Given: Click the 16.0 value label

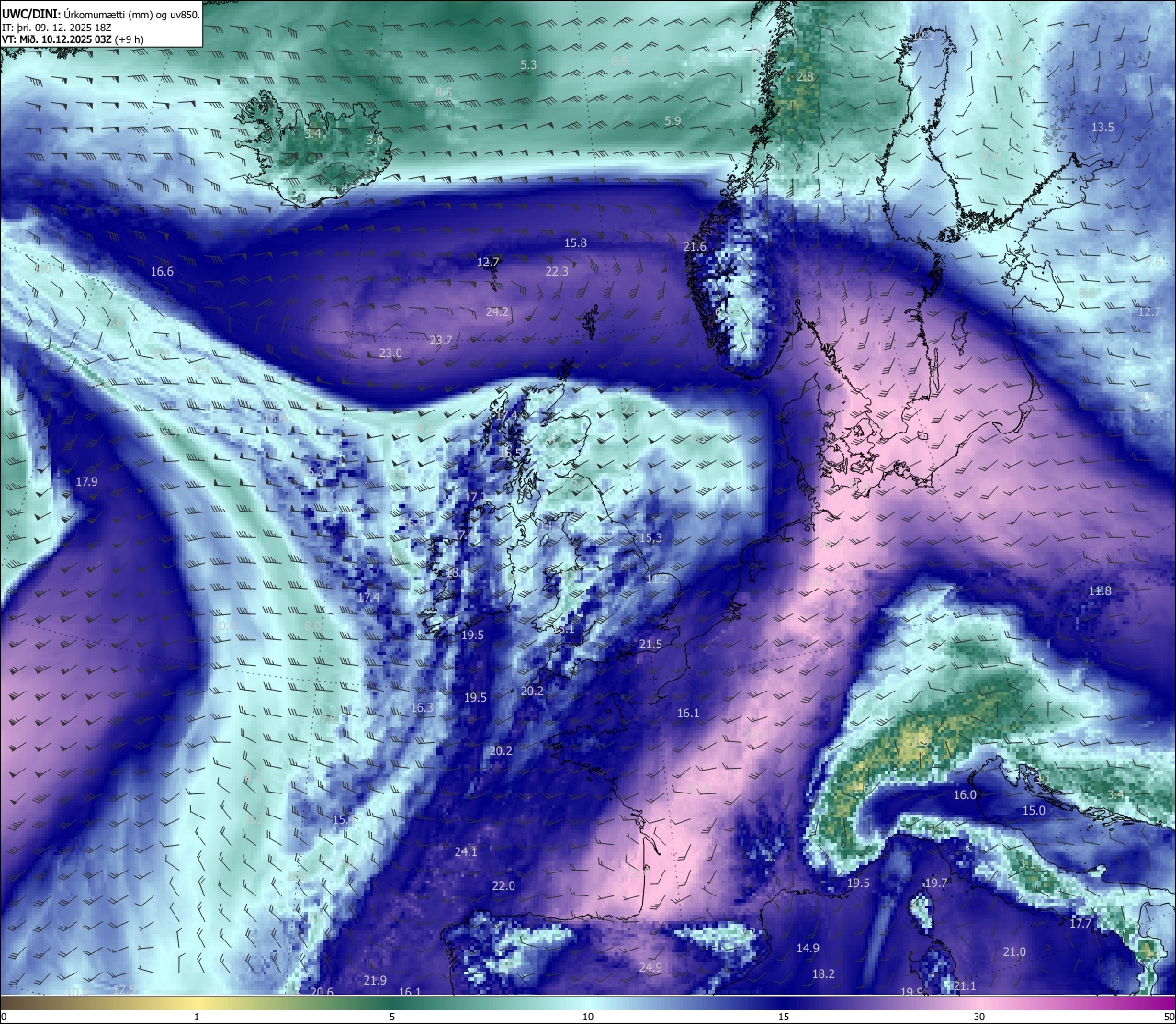Looking at the screenshot, I should click(x=965, y=794).
